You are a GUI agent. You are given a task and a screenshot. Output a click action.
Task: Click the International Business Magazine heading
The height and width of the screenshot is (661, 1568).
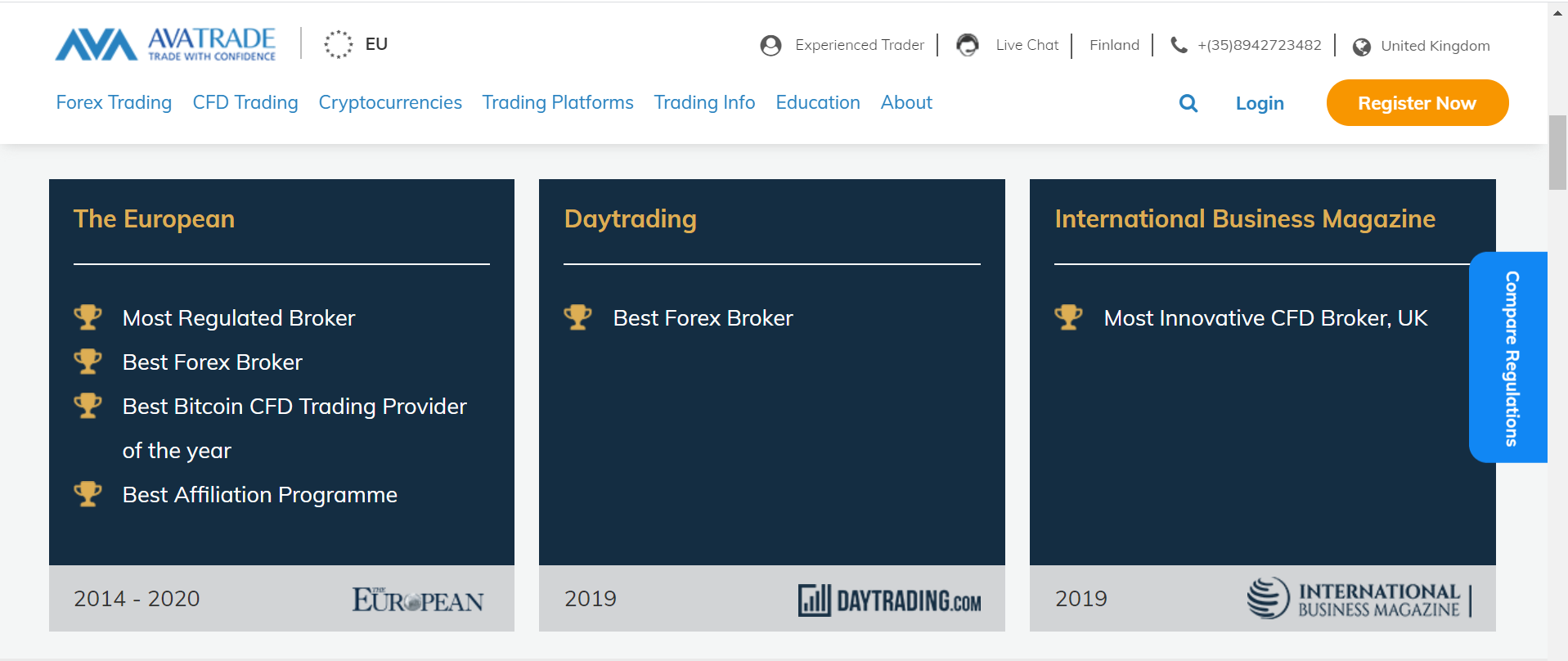pos(1245,219)
